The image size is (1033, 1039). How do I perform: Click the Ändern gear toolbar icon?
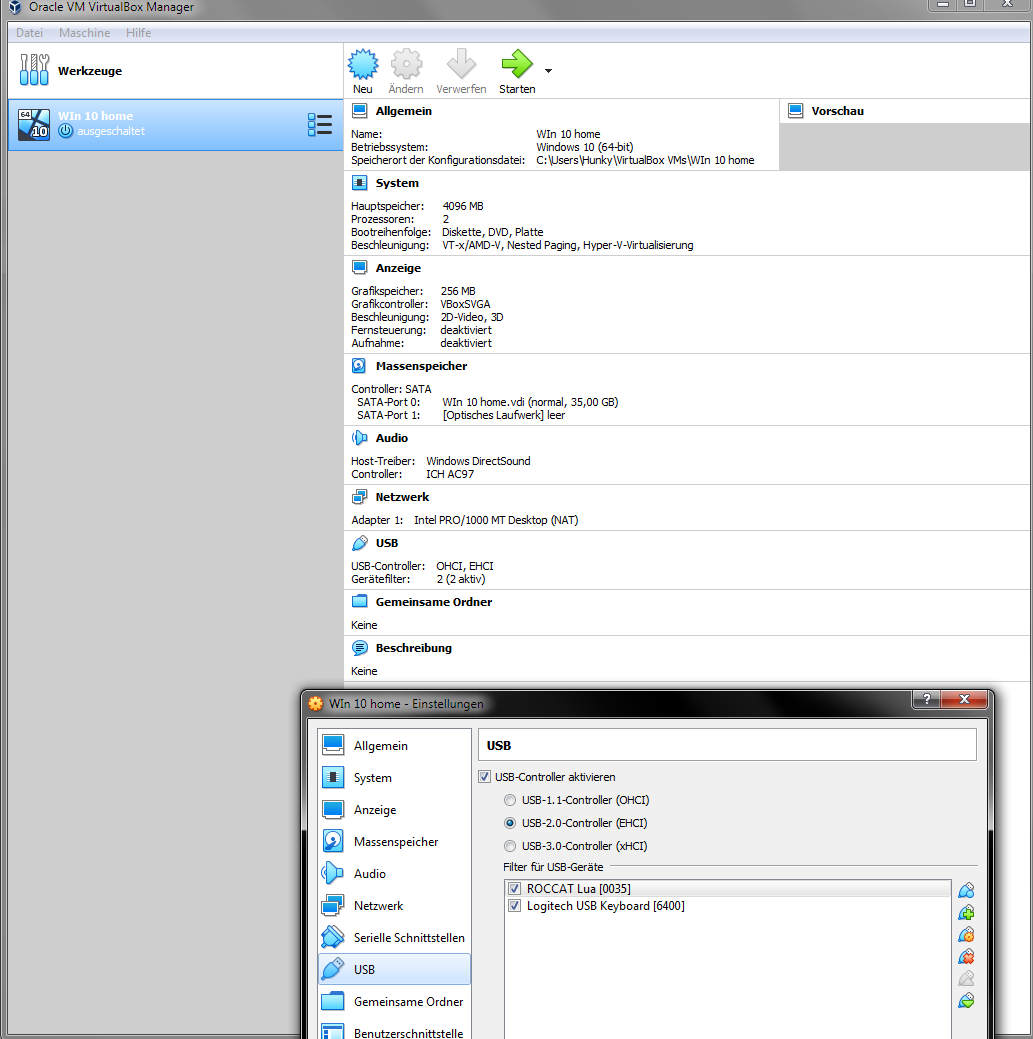[406, 64]
